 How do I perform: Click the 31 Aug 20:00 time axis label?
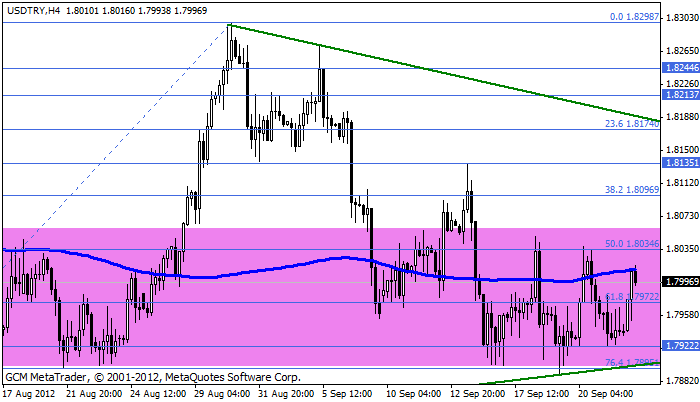[286, 394]
